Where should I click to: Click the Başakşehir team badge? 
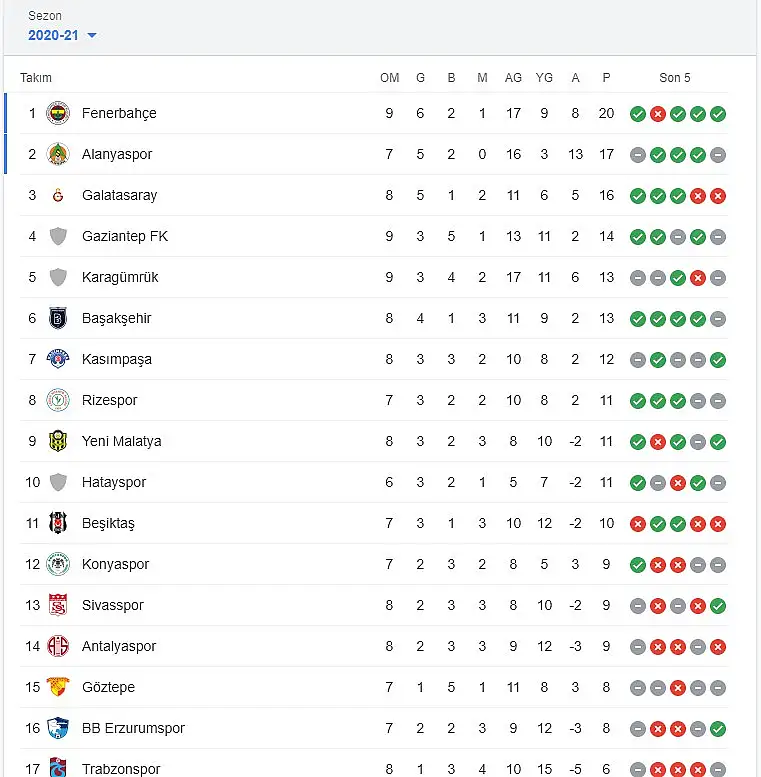(58, 318)
